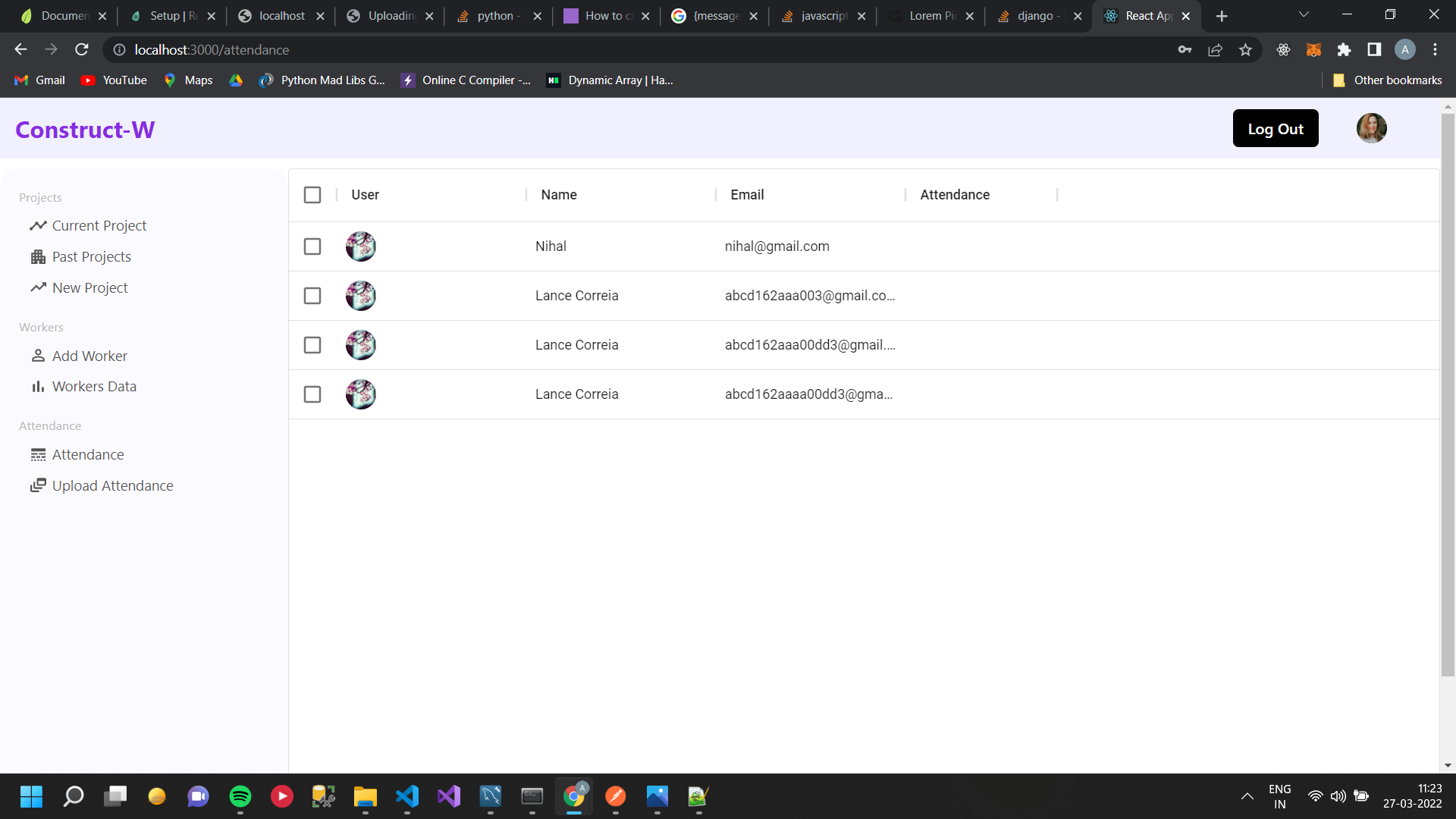The image size is (1456, 819).
Task: Click the user avatar in the top bar
Action: (1371, 128)
